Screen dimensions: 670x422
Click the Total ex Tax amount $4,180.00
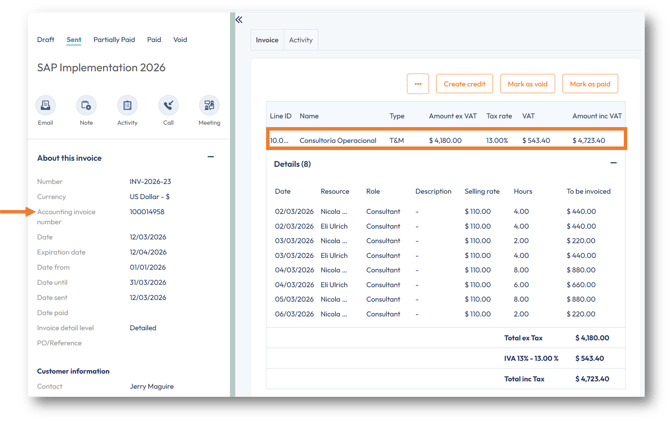tap(592, 338)
